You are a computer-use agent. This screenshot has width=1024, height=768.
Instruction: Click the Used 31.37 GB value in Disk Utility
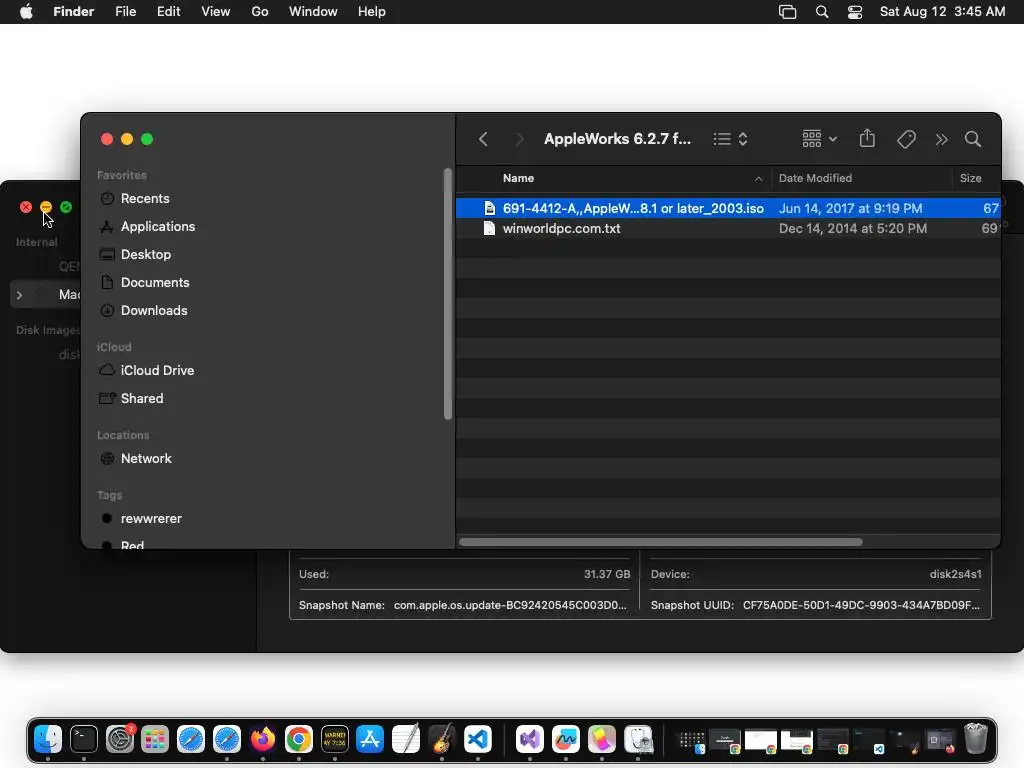tap(607, 574)
